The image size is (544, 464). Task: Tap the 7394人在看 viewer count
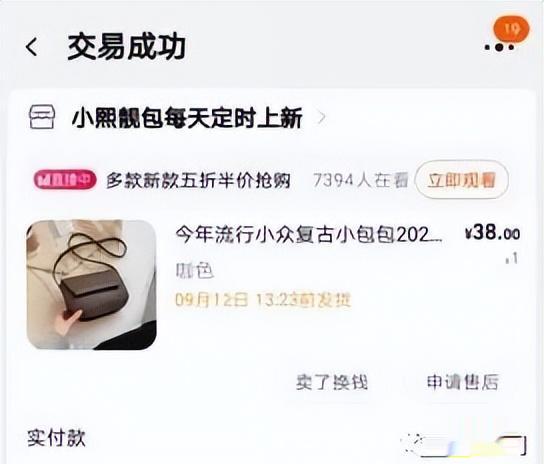[x=361, y=180]
